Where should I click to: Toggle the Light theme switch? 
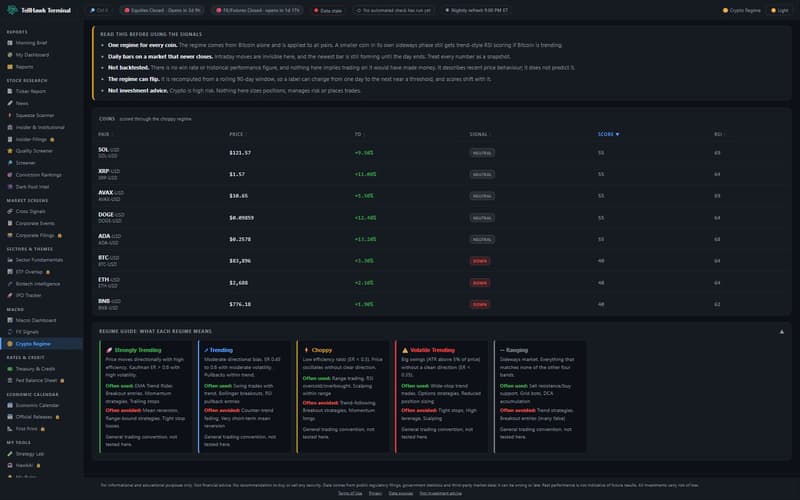pyautogui.click(x=780, y=10)
